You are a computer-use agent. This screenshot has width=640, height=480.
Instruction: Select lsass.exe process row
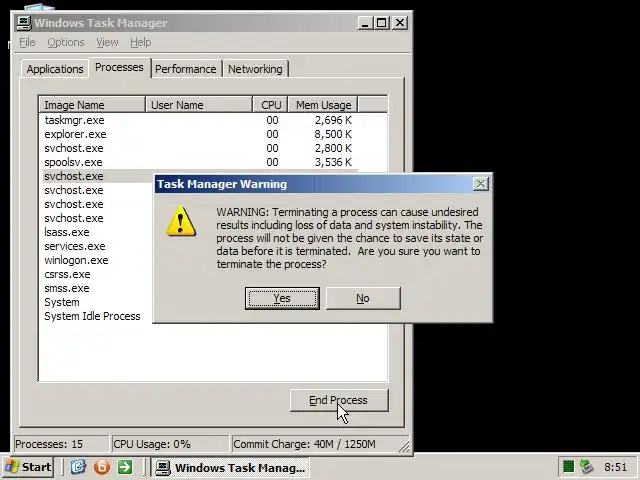[x=98, y=232]
